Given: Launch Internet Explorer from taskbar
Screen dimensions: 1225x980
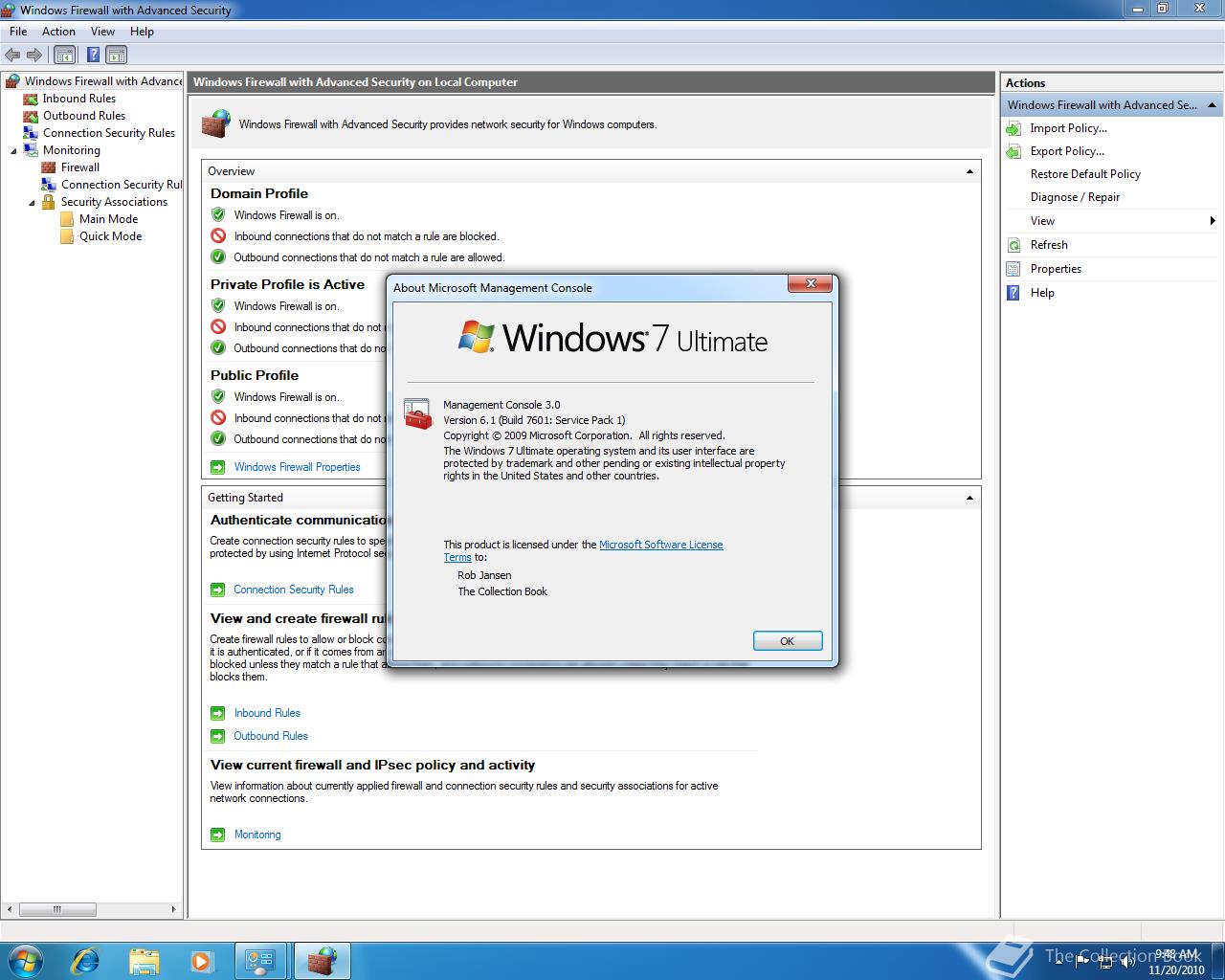Looking at the screenshot, I should tap(84, 961).
